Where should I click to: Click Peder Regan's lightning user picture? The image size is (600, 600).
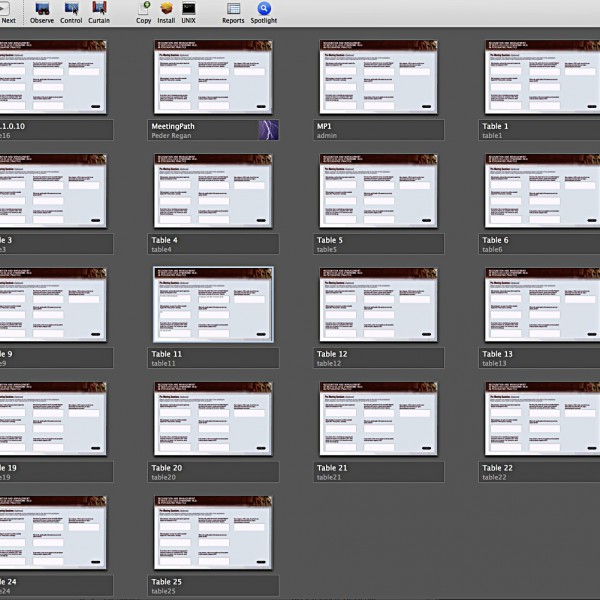(x=268, y=130)
